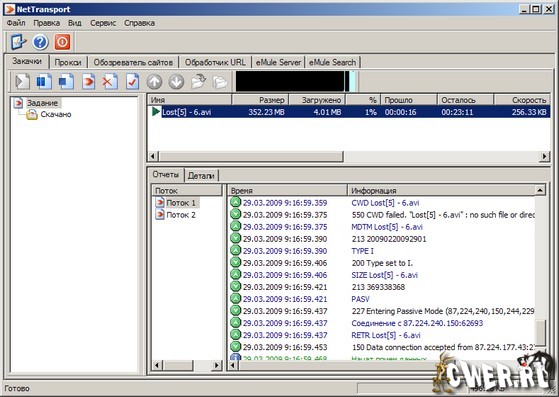Click the checkmark document properties icon
This screenshot has height=397, width=559.
[x=132, y=82]
